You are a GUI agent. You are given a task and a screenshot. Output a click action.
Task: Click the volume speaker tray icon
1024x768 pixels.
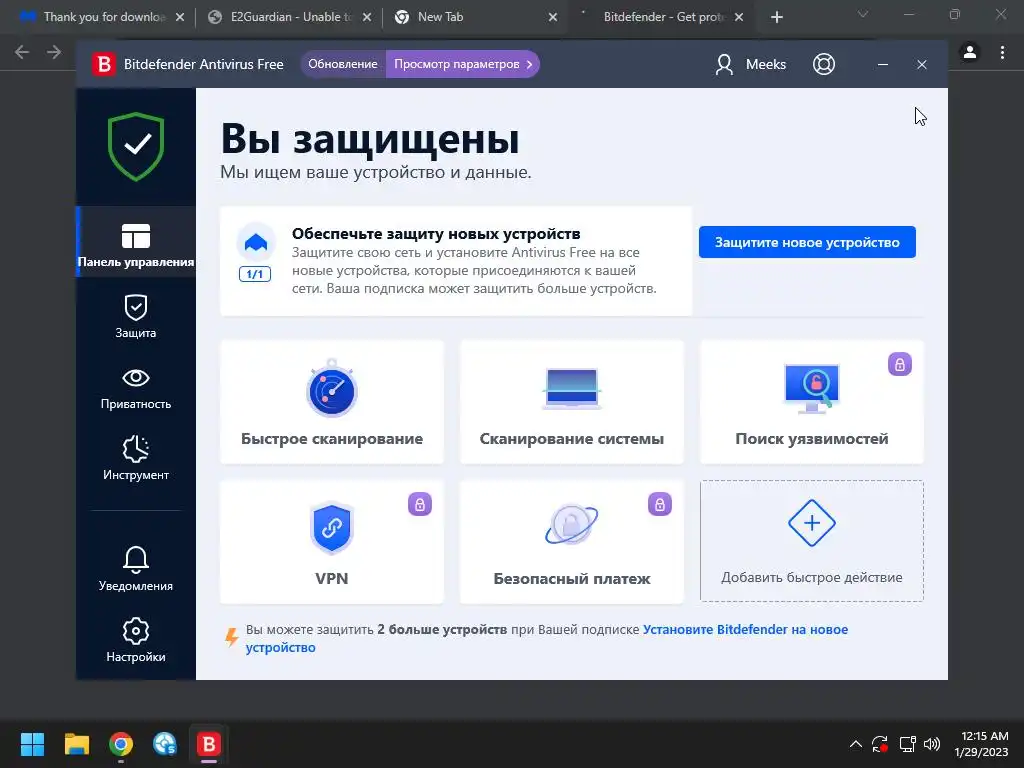tap(932, 744)
